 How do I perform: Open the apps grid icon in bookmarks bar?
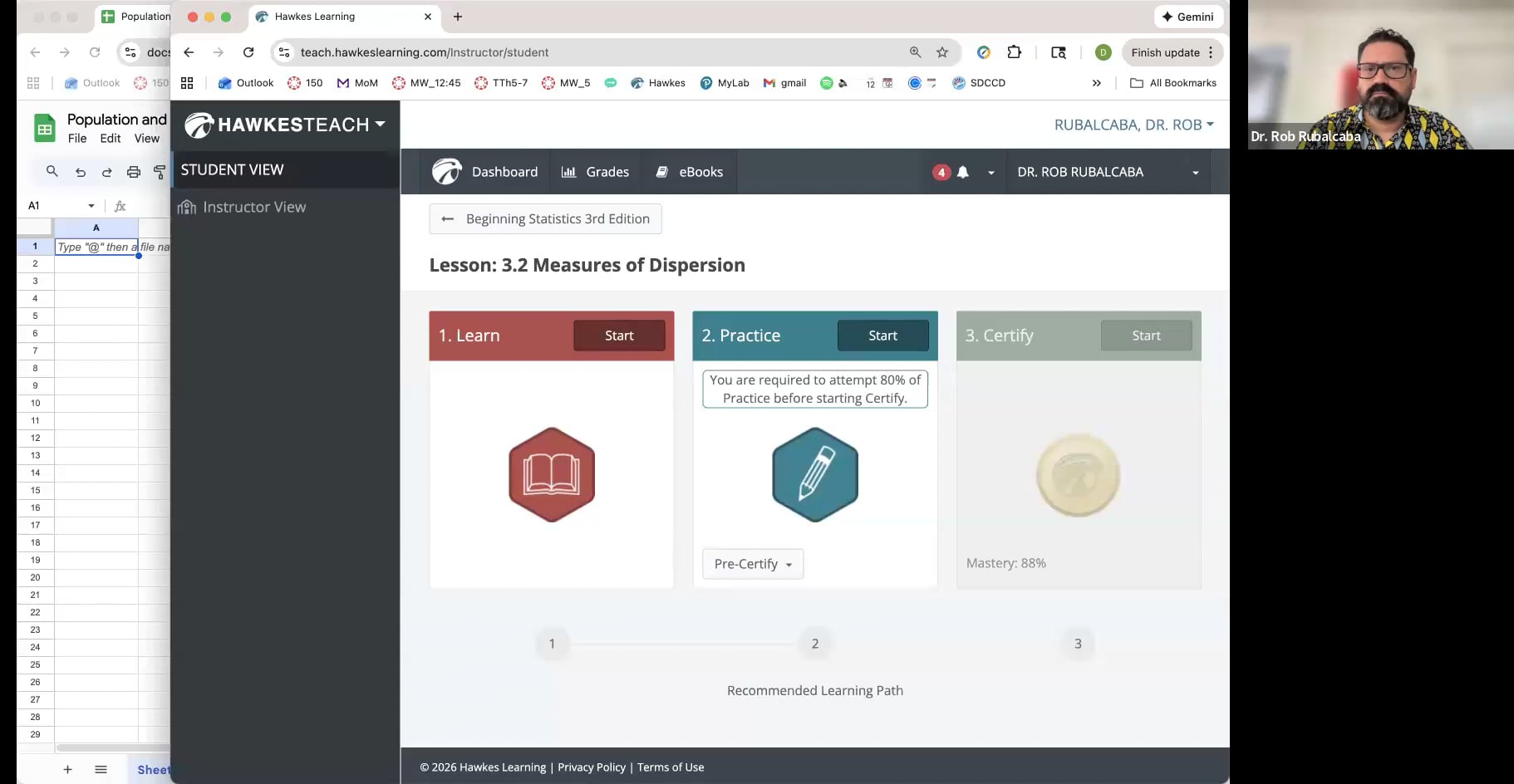tap(187, 83)
